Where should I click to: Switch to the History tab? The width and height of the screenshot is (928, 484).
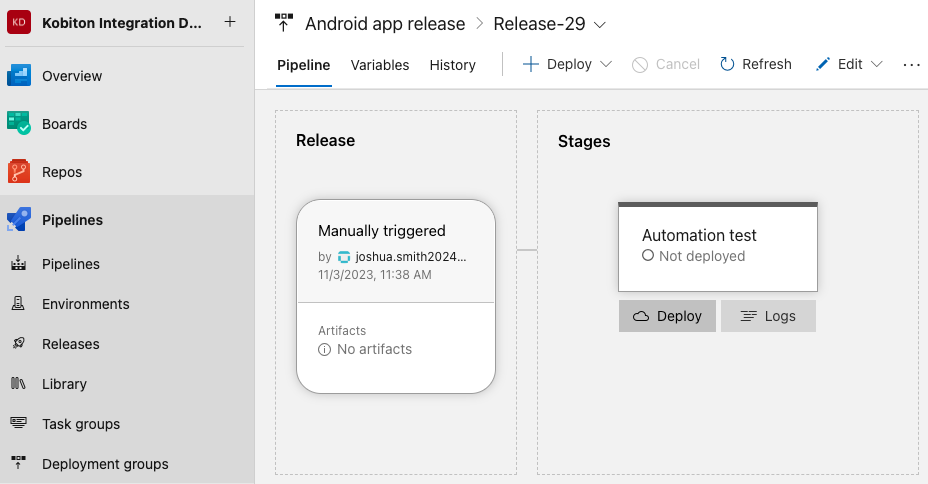click(453, 65)
